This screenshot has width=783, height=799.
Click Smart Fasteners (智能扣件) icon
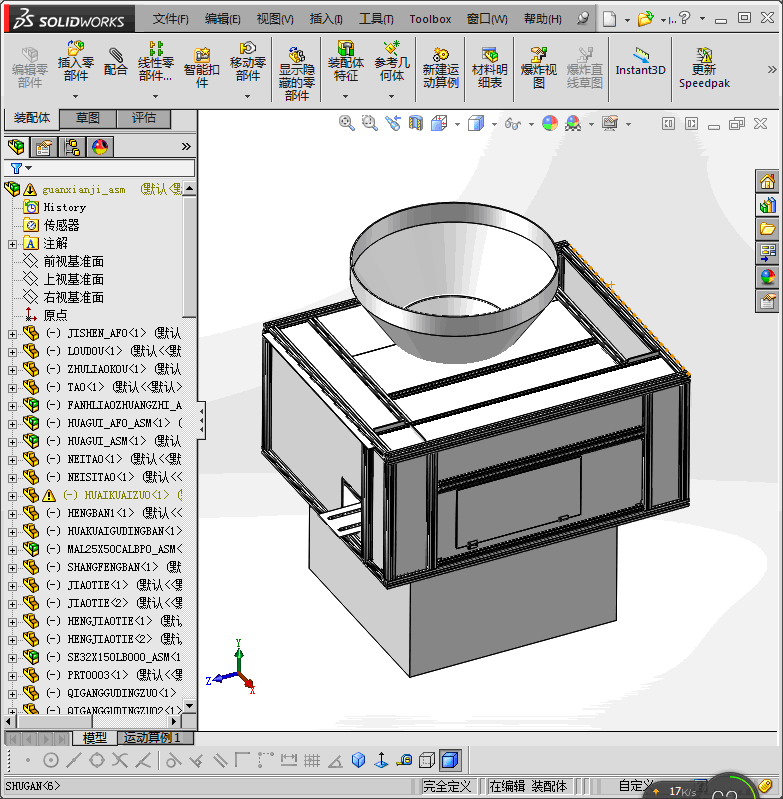click(202, 67)
